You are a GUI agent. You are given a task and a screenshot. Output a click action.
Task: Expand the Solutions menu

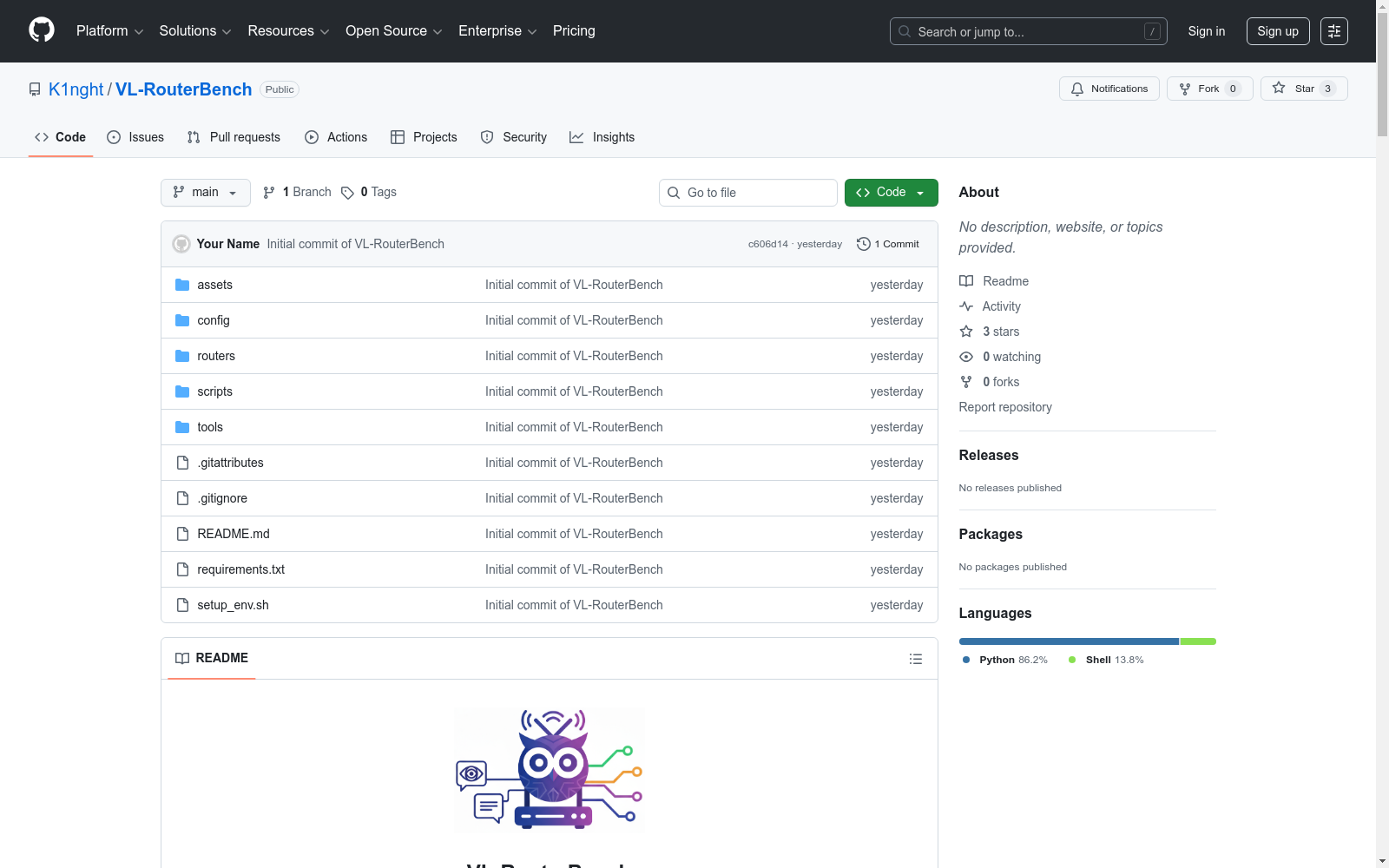point(195,30)
